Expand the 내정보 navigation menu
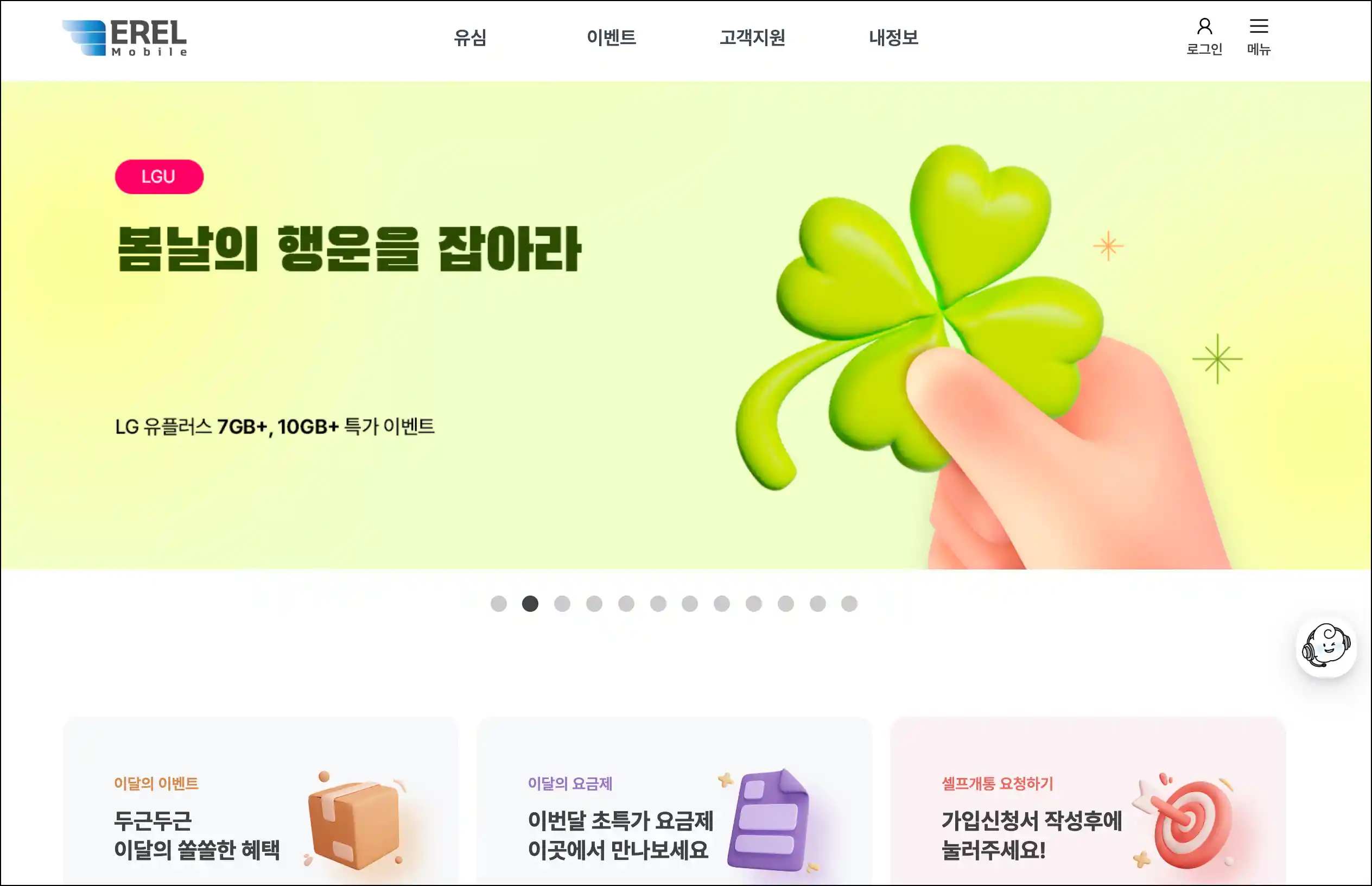This screenshot has width=1372, height=886. [893, 38]
